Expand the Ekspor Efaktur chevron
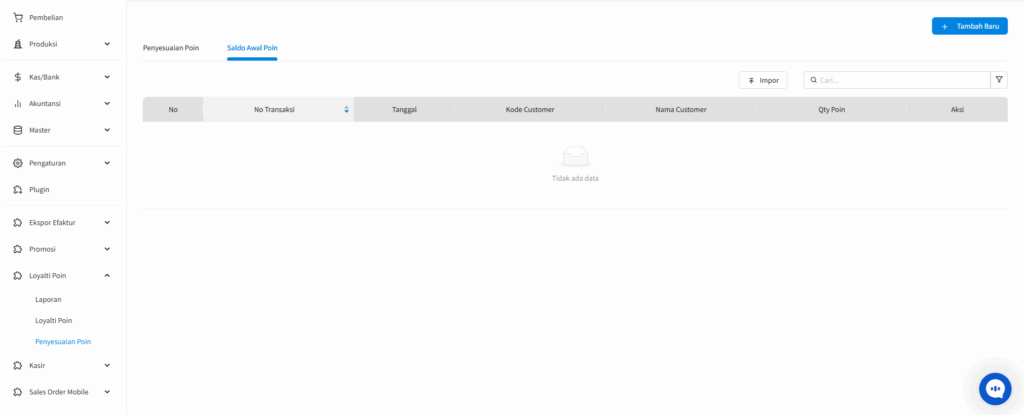The width and height of the screenshot is (1024, 415). pyautogui.click(x=107, y=222)
